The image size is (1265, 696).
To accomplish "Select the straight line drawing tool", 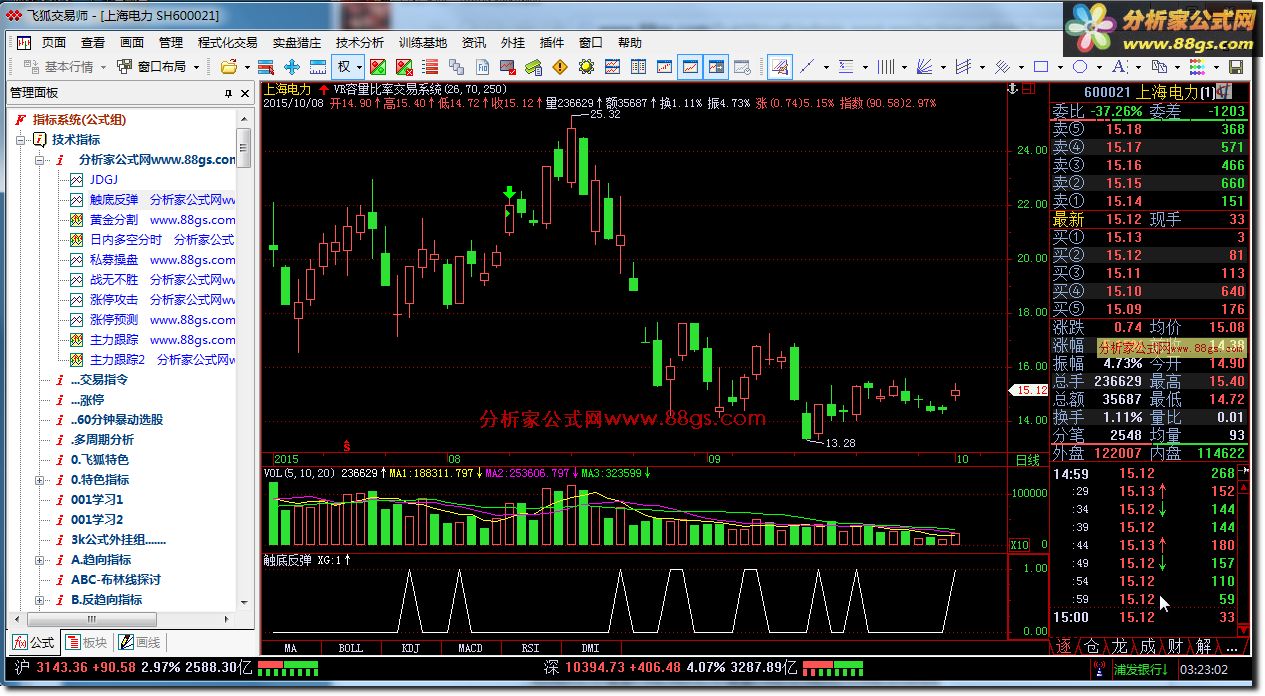I will (x=806, y=67).
